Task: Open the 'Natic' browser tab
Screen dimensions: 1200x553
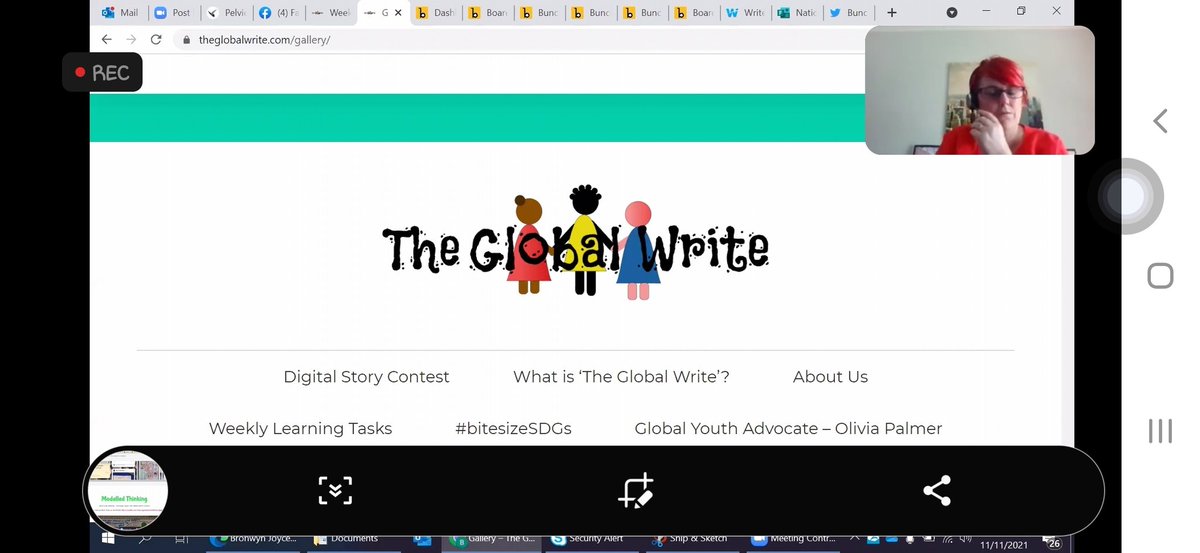Action: click(797, 13)
